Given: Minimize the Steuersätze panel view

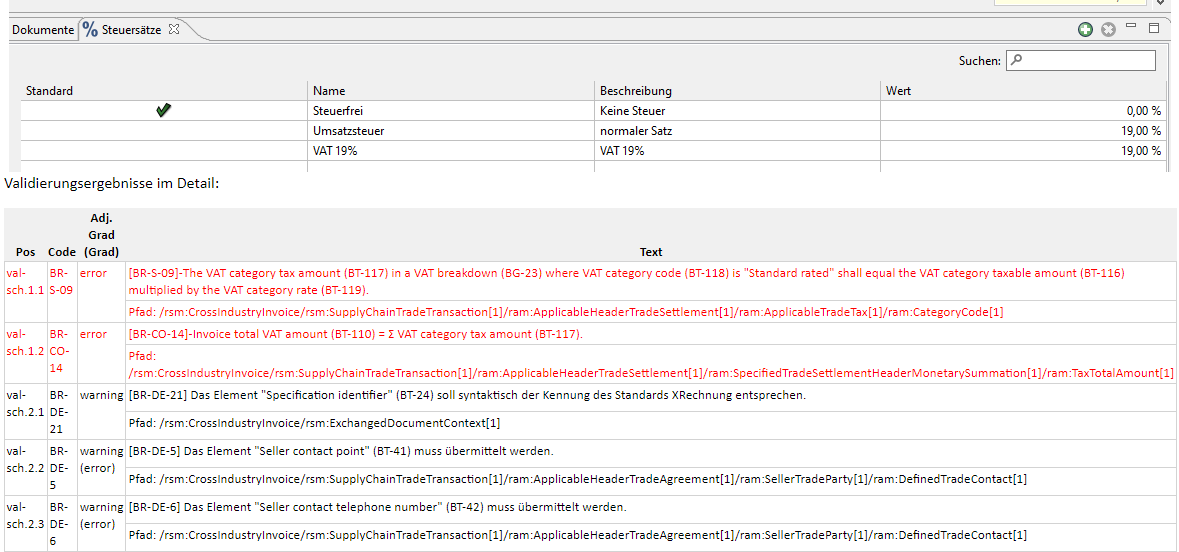Looking at the screenshot, I should click(1130, 27).
